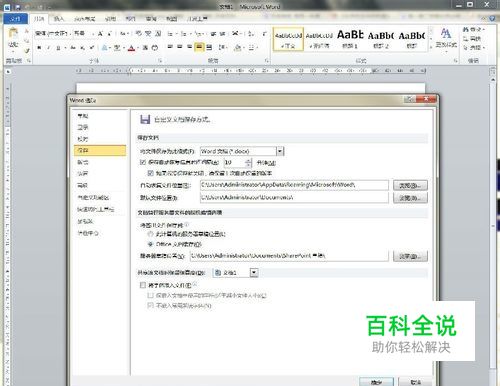Viewport: 500px width, 386px height.
Task: Select Advanced (高级) category in Word Options
Action: [x=83, y=185]
